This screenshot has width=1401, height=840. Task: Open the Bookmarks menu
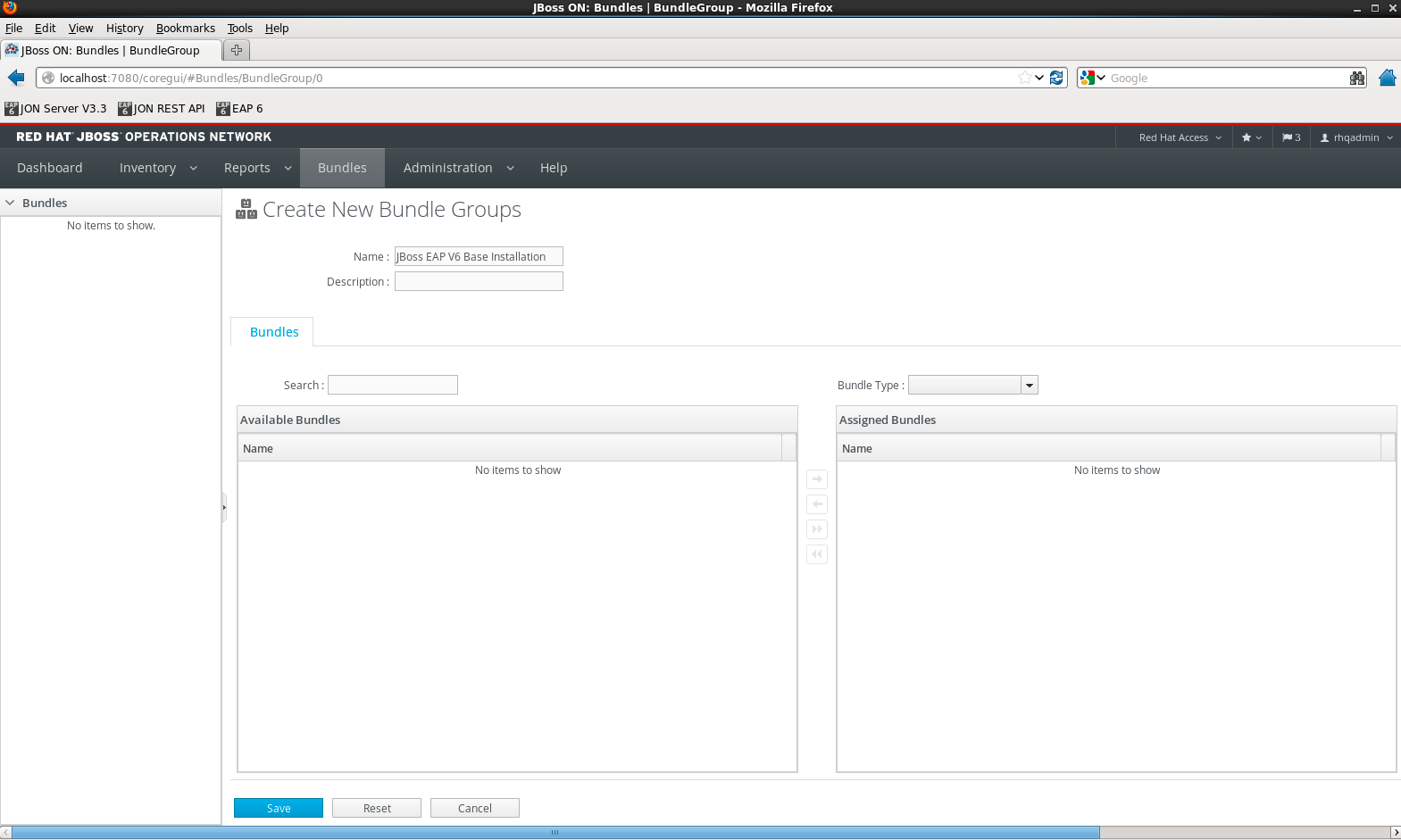(185, 29)
